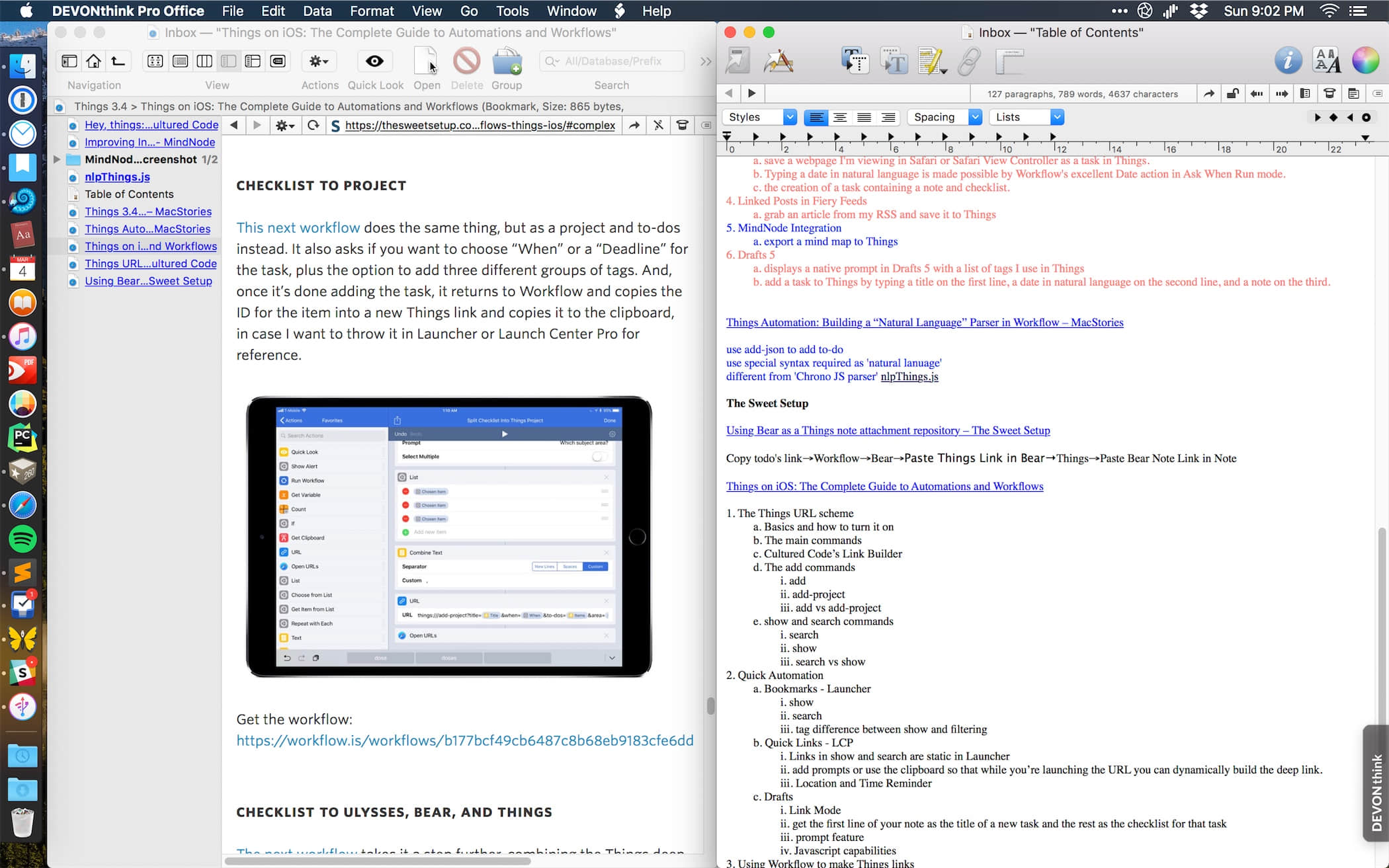Select center text alignment
This screenshot has width=1389, height=868.
point(840,118)
